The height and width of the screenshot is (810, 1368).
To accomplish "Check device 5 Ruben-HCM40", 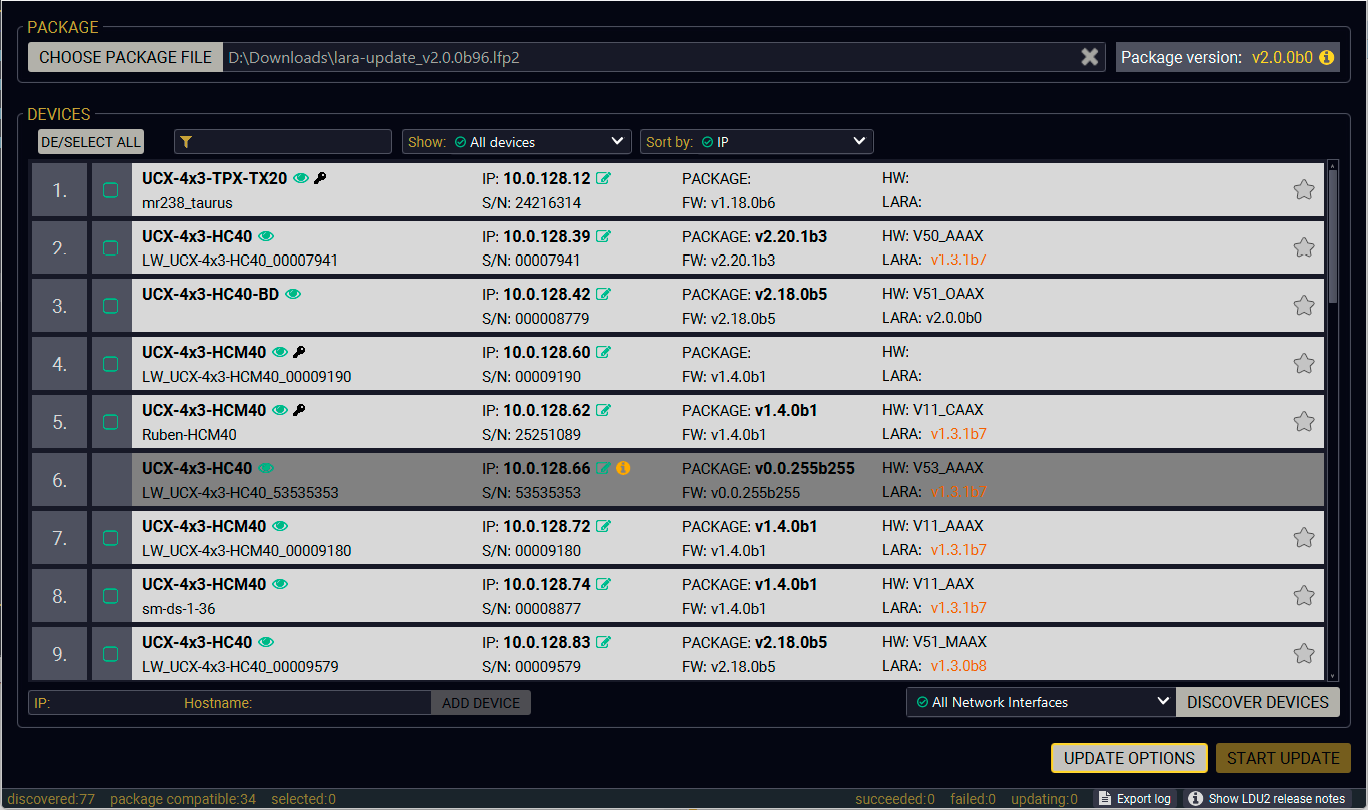I will pos(111,422).
